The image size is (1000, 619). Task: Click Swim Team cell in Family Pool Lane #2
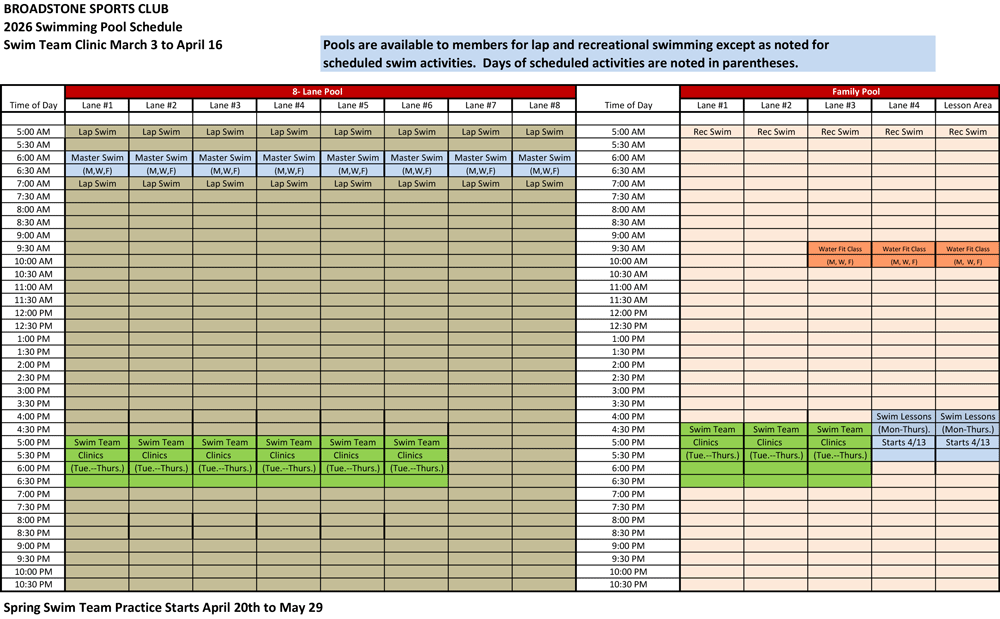coord(775,429)
